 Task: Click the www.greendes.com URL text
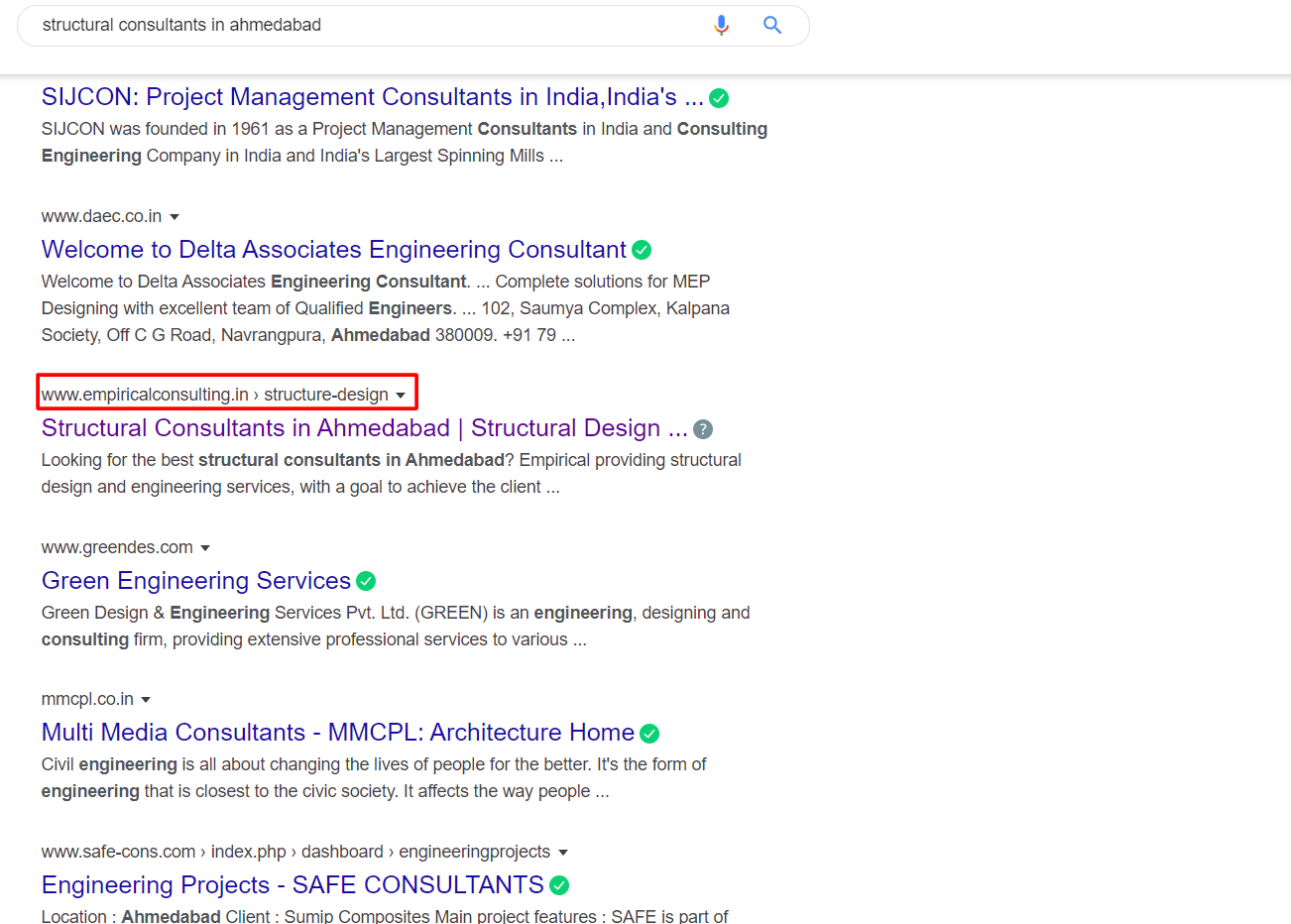click(x=117, y=547)
